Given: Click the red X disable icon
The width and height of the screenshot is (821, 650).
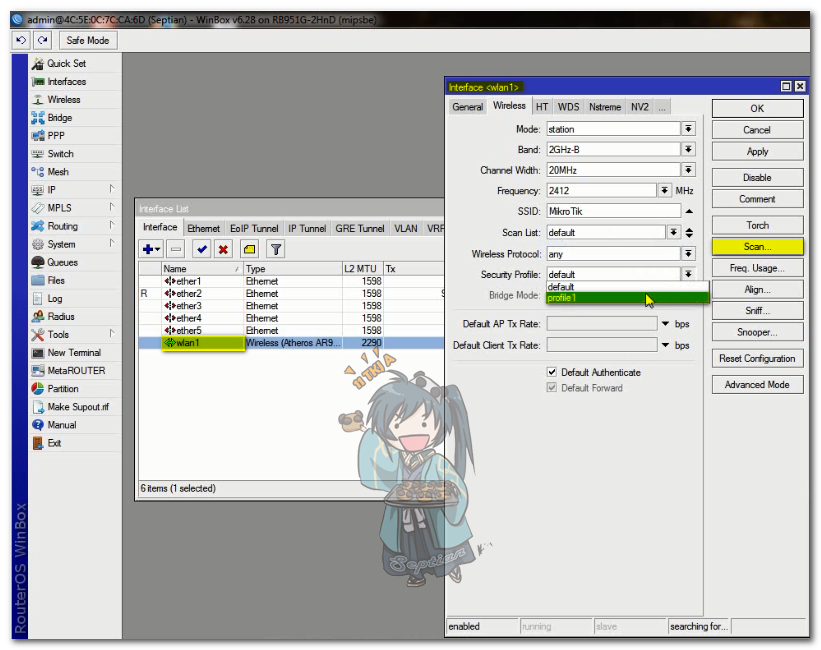Looking at the screenshot, I should tap(223, 249).
